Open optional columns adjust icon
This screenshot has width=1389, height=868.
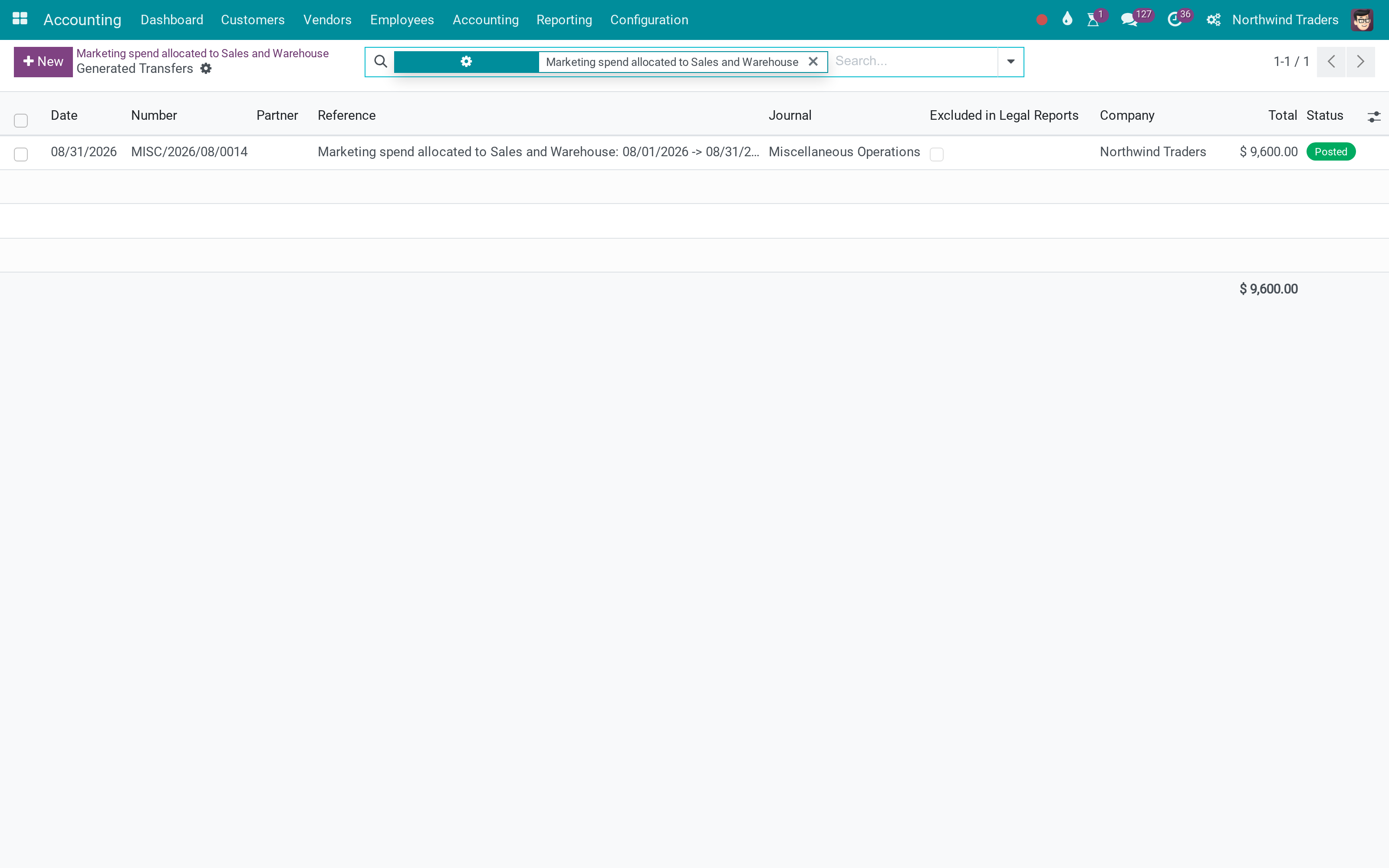click(1374, 117)
